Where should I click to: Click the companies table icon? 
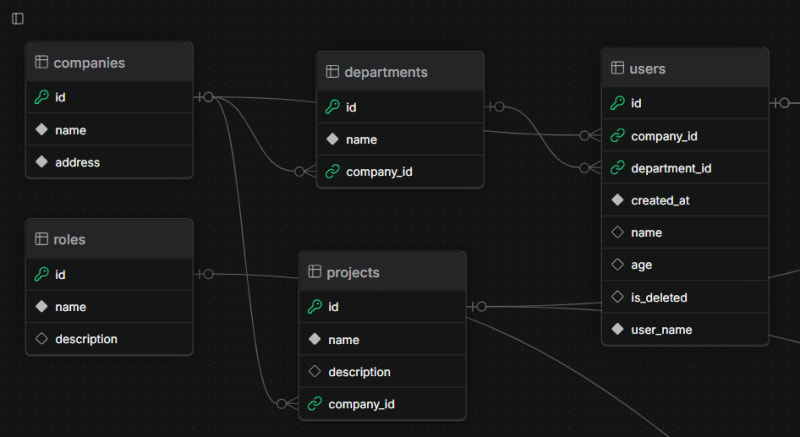tap(42, 62)
